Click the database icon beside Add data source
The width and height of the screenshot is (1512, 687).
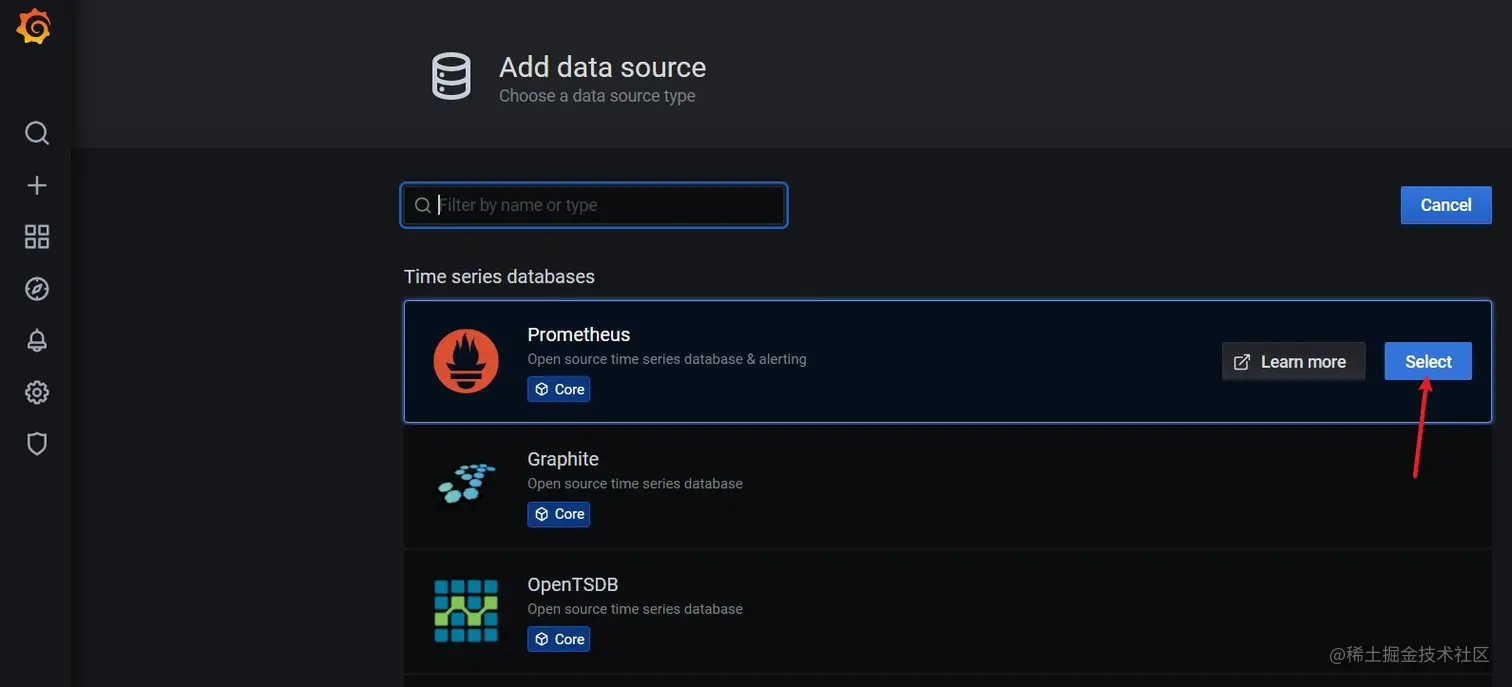coord(451,77)
